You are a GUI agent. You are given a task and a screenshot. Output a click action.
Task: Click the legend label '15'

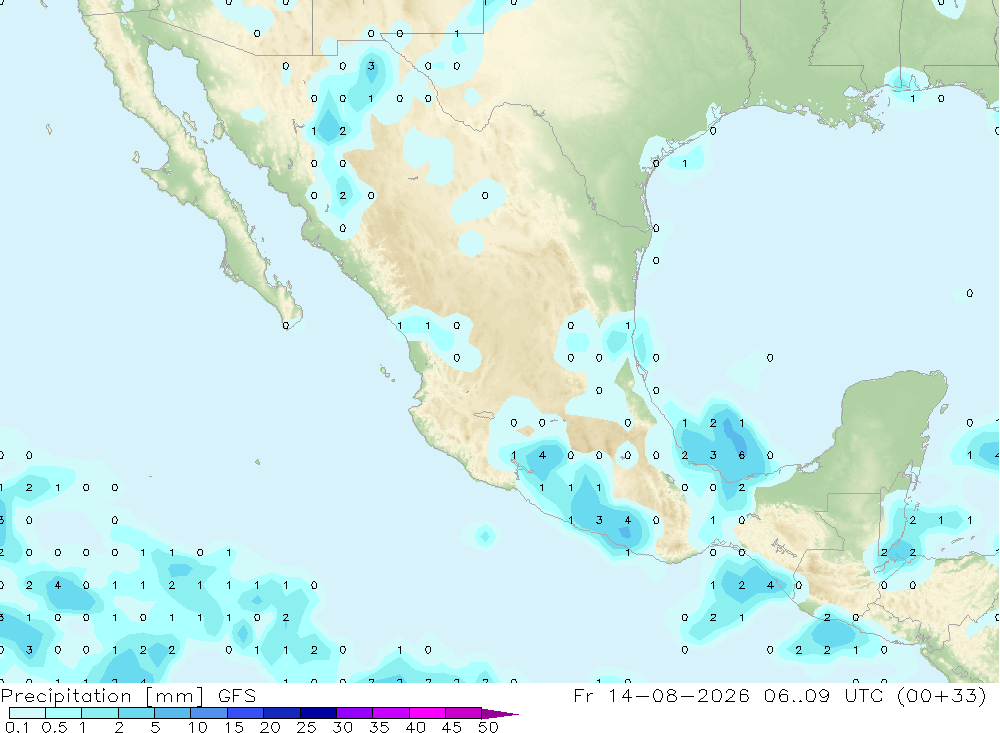click(x=234, y=727)
